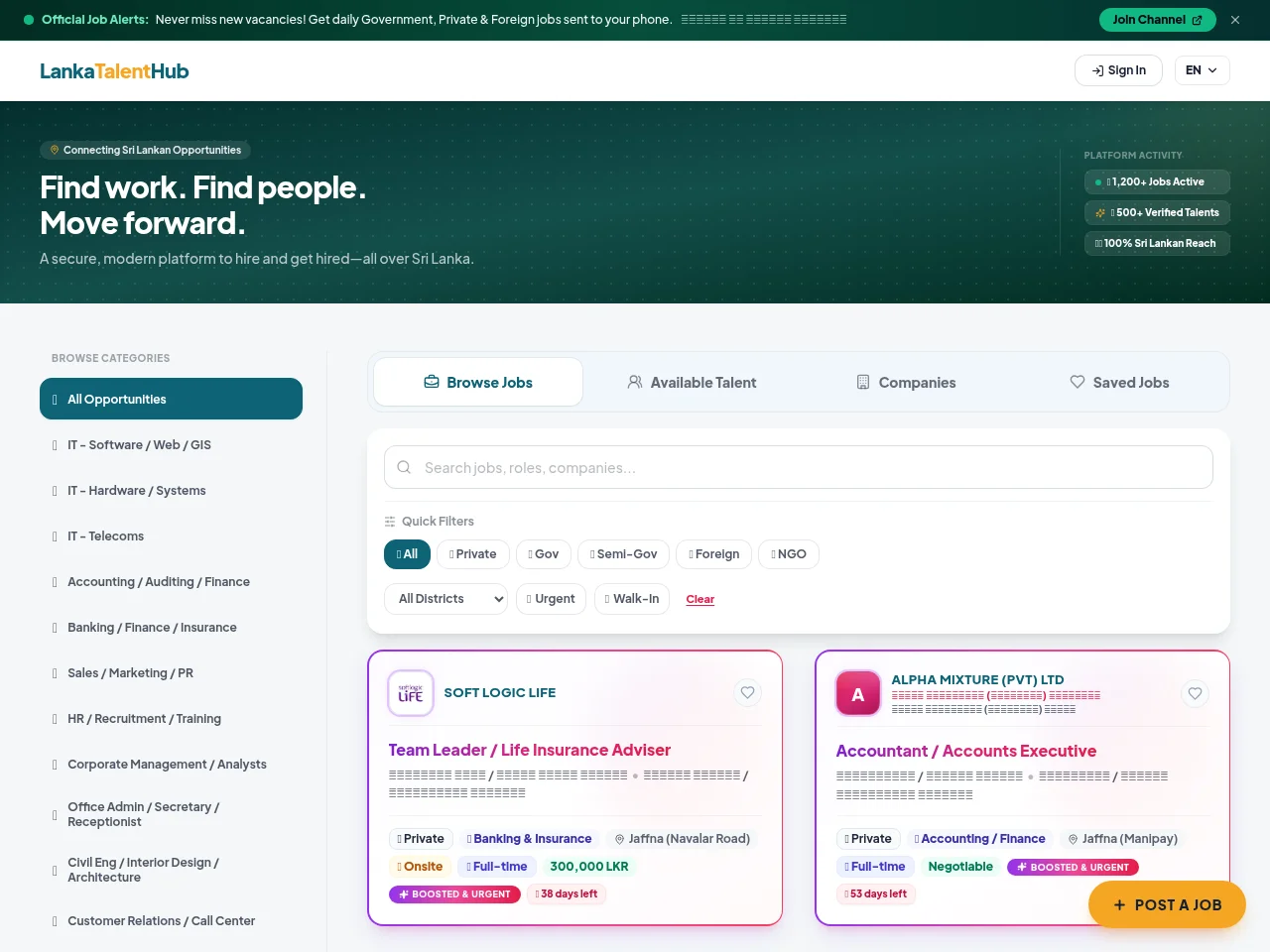The width and height of the screenshot is (1270, 952).
Task: Choose IT - Hardware / Systems category
Action: click(x=171, y=490)
